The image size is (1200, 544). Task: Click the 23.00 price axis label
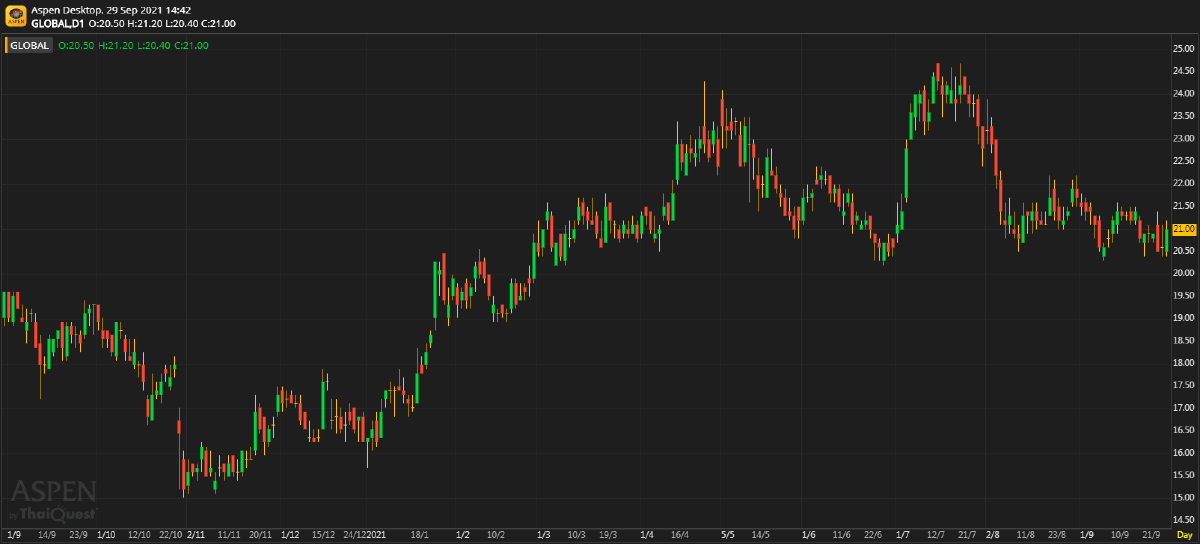(x=1184, y=138)
